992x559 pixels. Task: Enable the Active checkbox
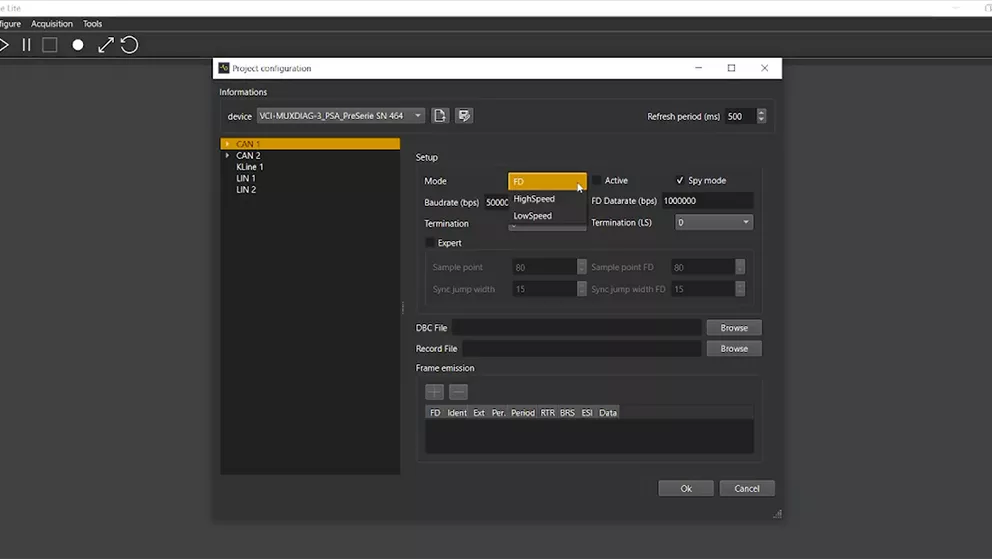coord(597,181)
